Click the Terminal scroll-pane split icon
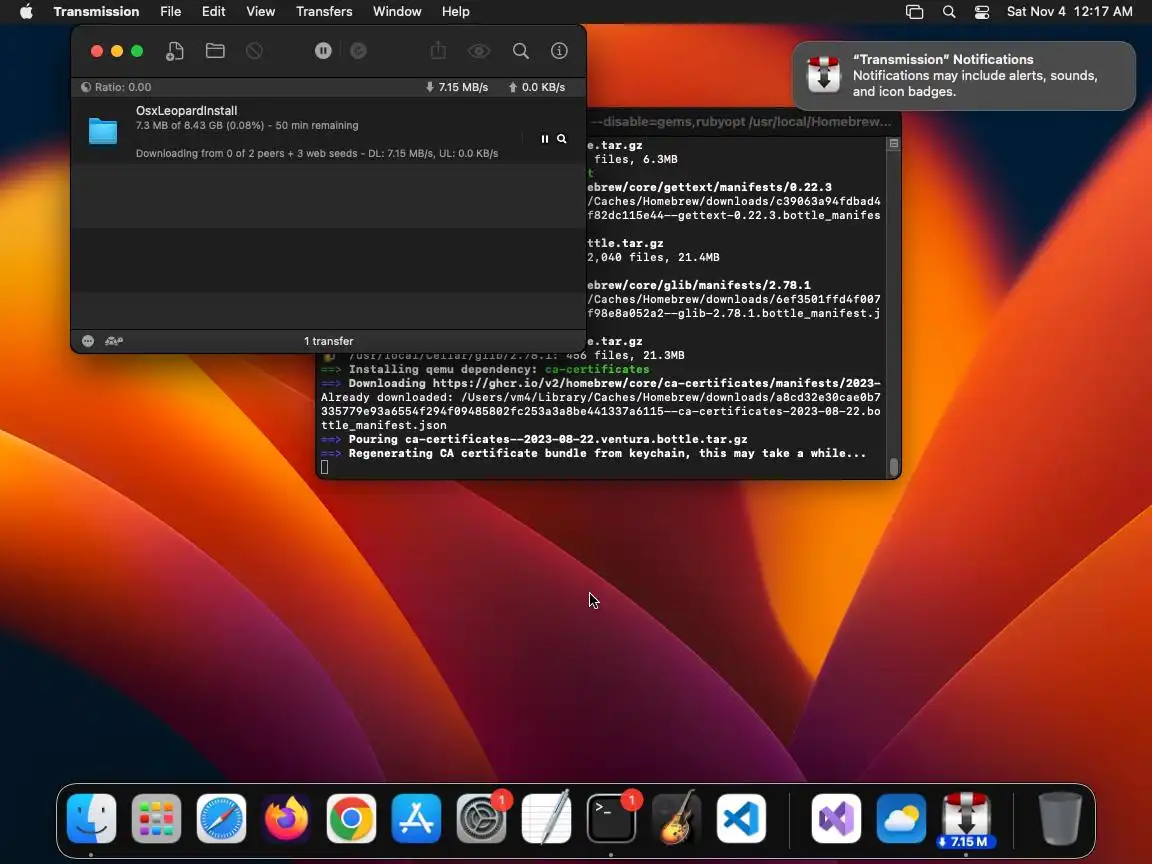 893,143
